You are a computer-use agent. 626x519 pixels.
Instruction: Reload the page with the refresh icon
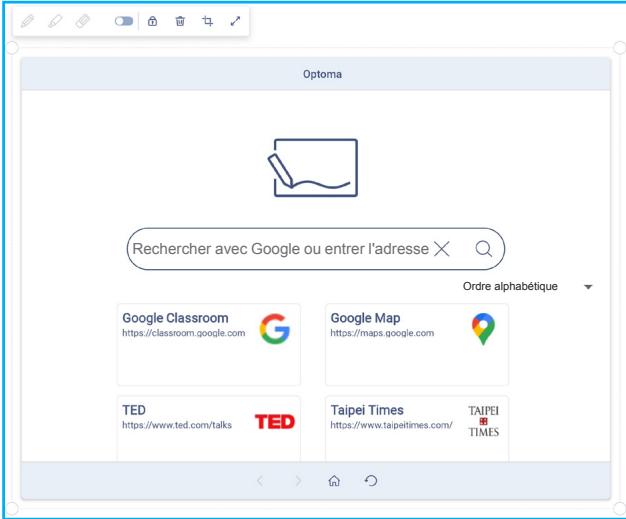coord(371,481)
